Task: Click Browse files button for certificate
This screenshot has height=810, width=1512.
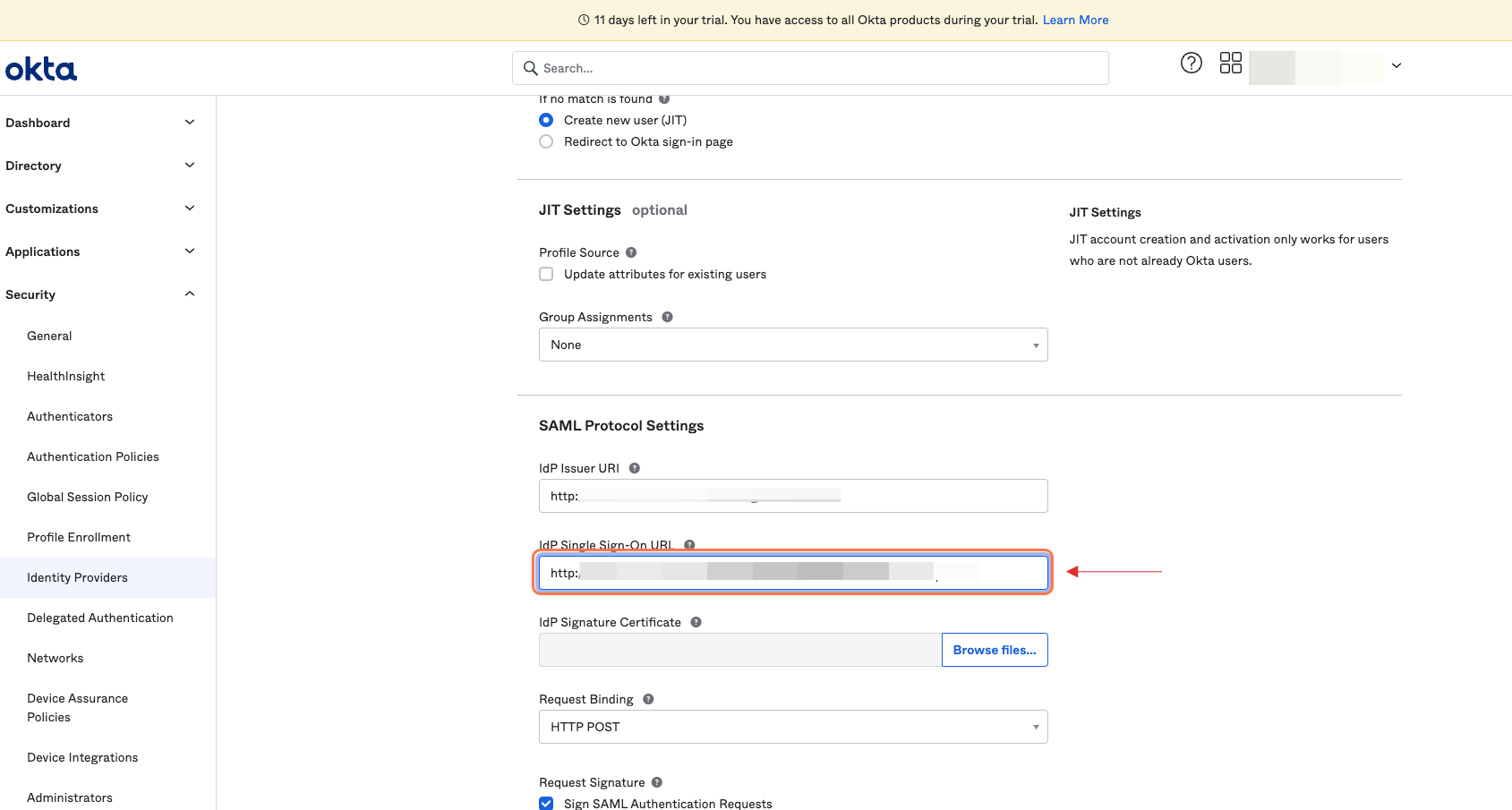Action: click(x=995, y=650)
